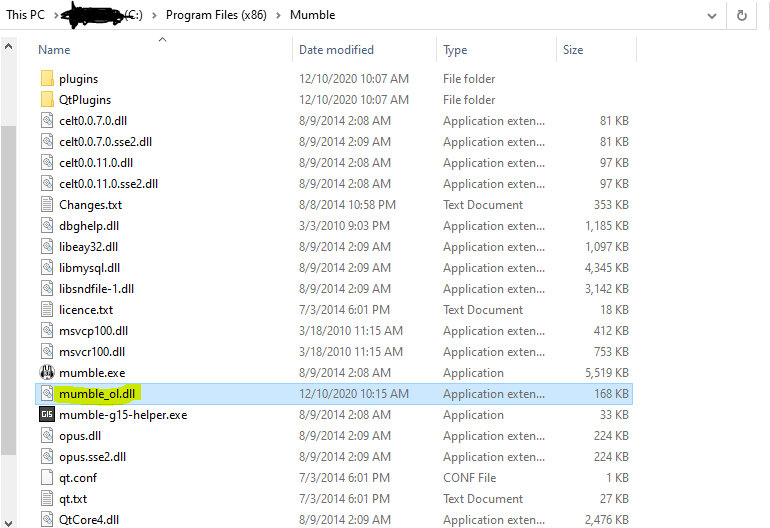This screenshot has width=770, height=528.
Task: Expand the chevron after Program Files (x86)
Action: pos(278,15)
